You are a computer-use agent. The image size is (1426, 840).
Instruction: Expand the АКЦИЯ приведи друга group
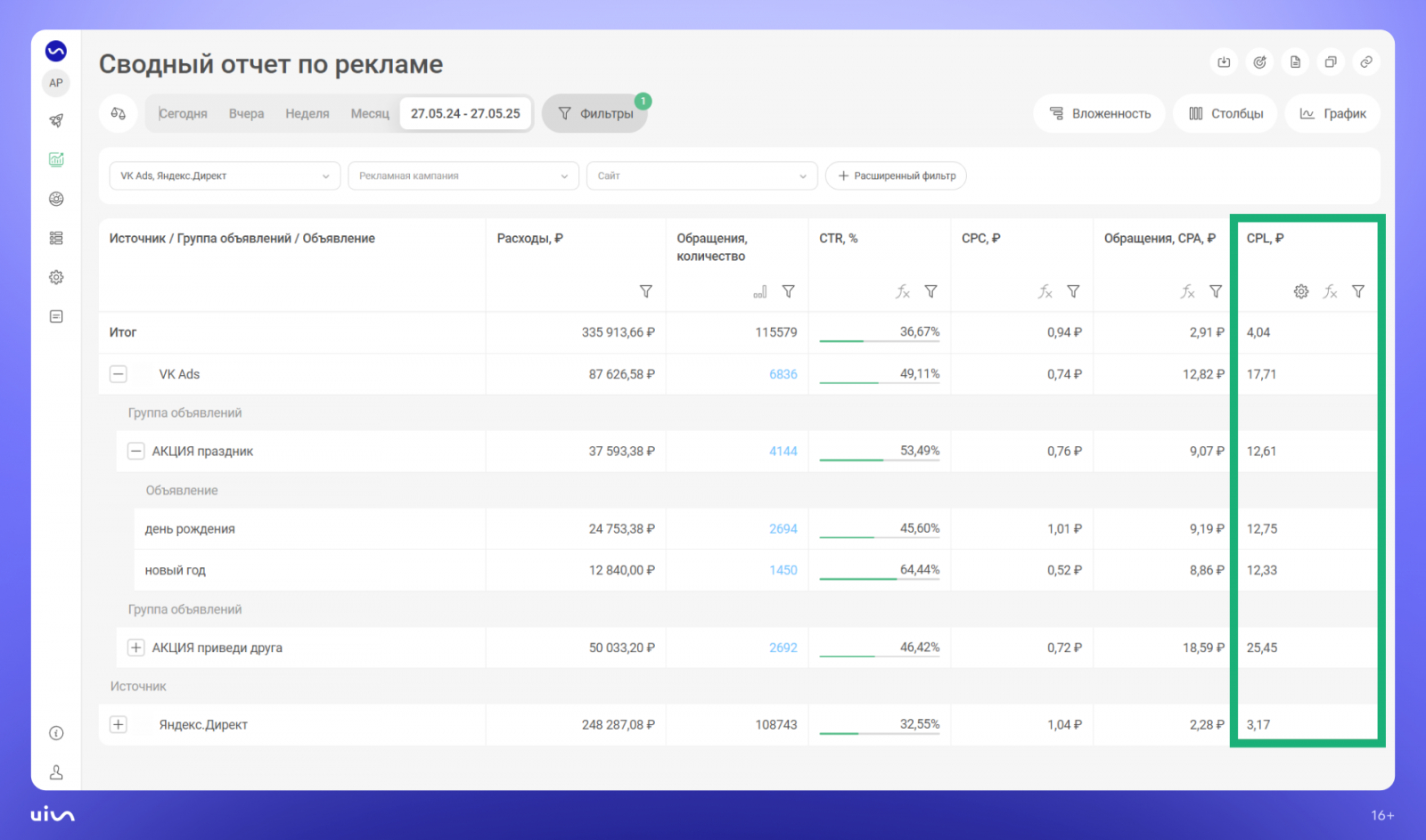coord(135,648)
